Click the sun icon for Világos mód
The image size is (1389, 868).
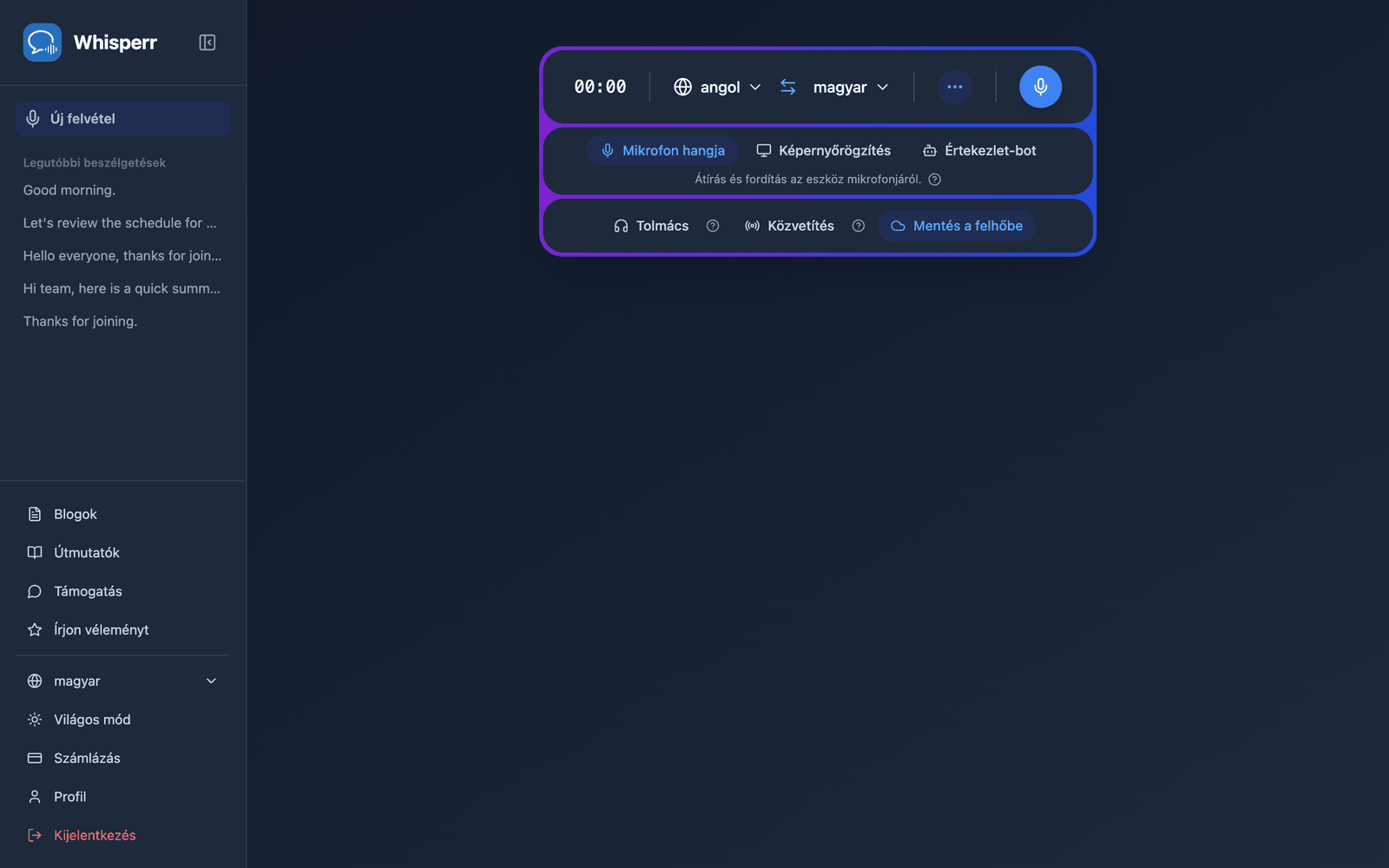pos(35,720)
